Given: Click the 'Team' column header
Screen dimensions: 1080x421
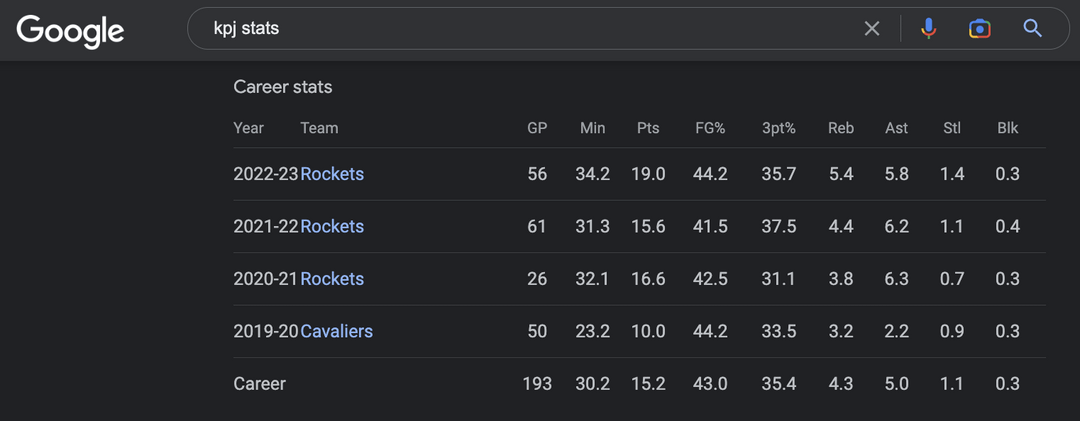Looking at the screenshot, I should click(319, 128).
